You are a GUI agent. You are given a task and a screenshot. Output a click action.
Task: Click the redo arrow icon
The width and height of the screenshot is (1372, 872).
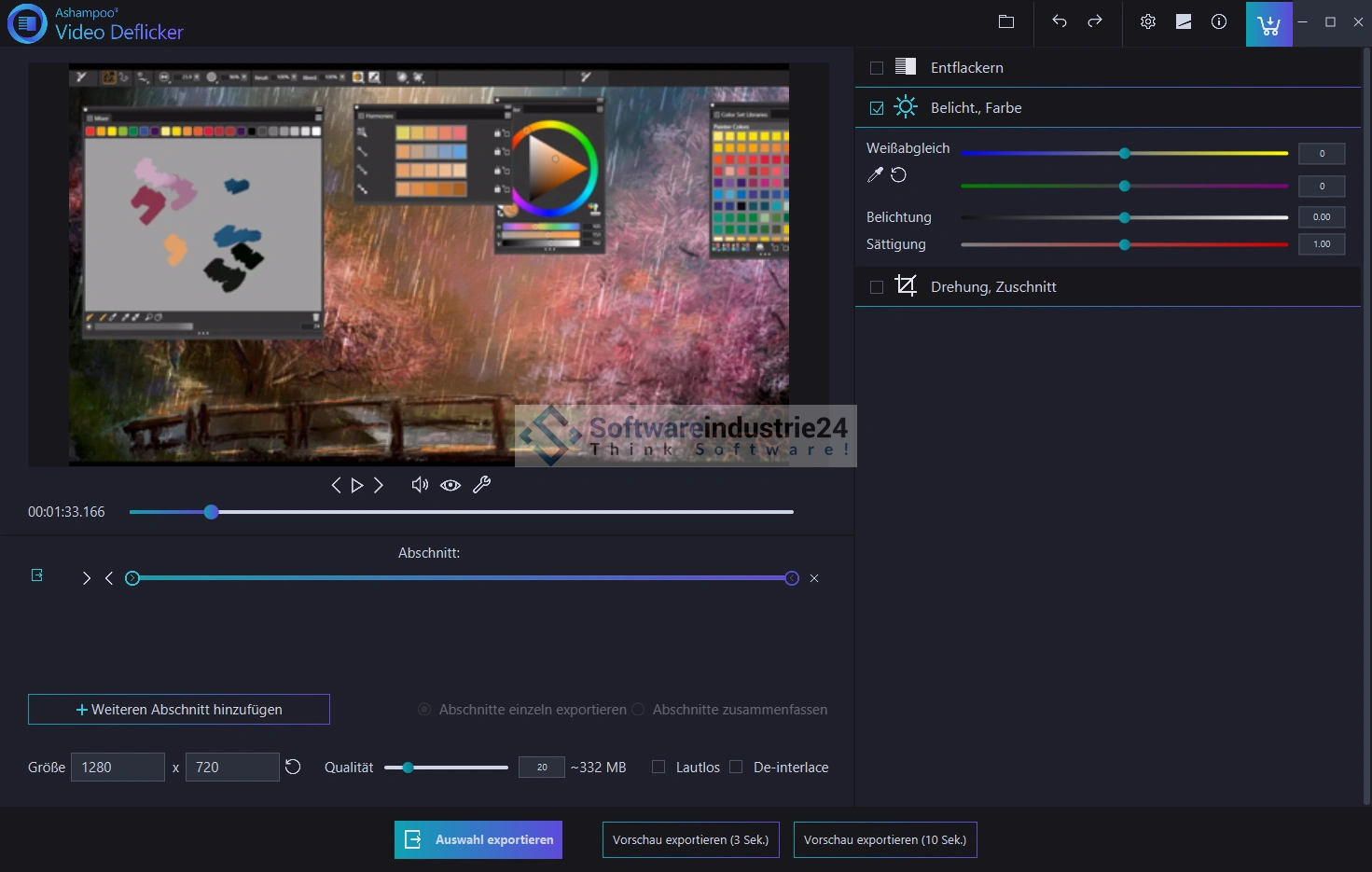[x=1095, y=21]
